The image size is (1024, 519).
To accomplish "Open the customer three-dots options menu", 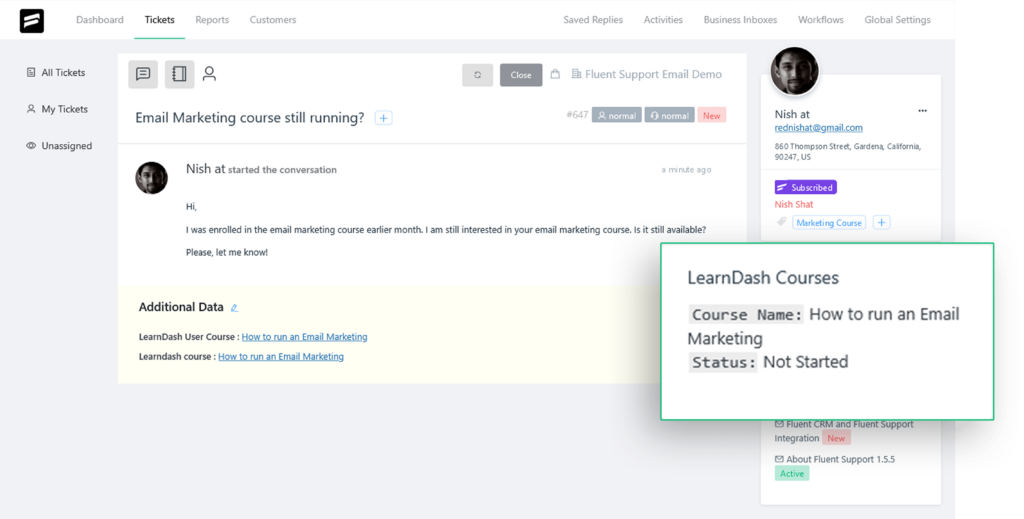I will point(922,111).
